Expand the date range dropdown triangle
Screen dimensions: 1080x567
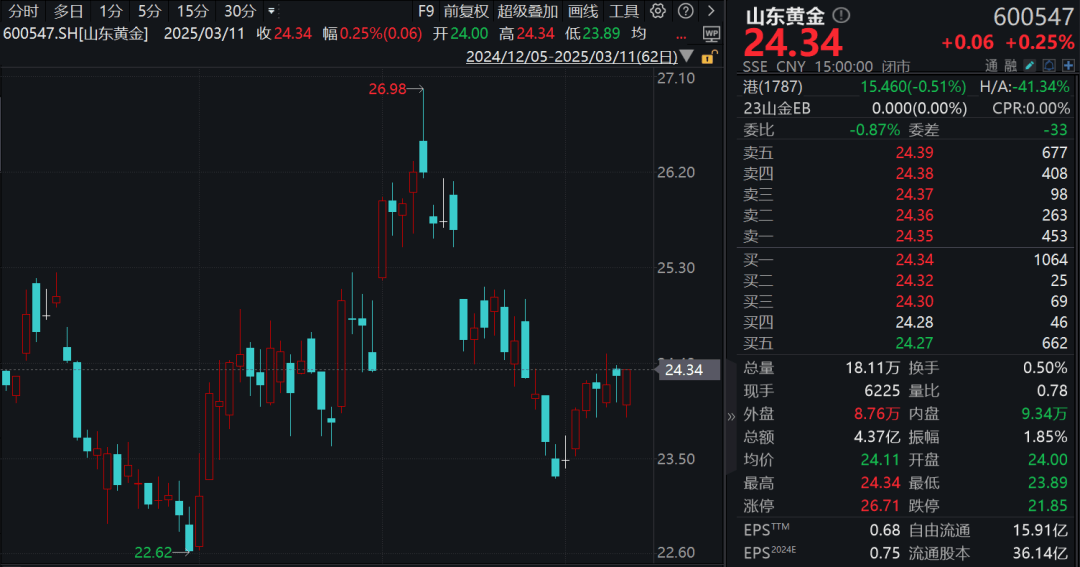pyautogui.click(x=687, y=56)
